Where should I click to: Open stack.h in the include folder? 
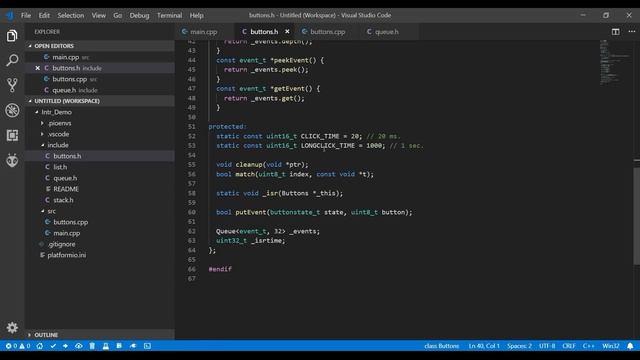click(100, 200)
